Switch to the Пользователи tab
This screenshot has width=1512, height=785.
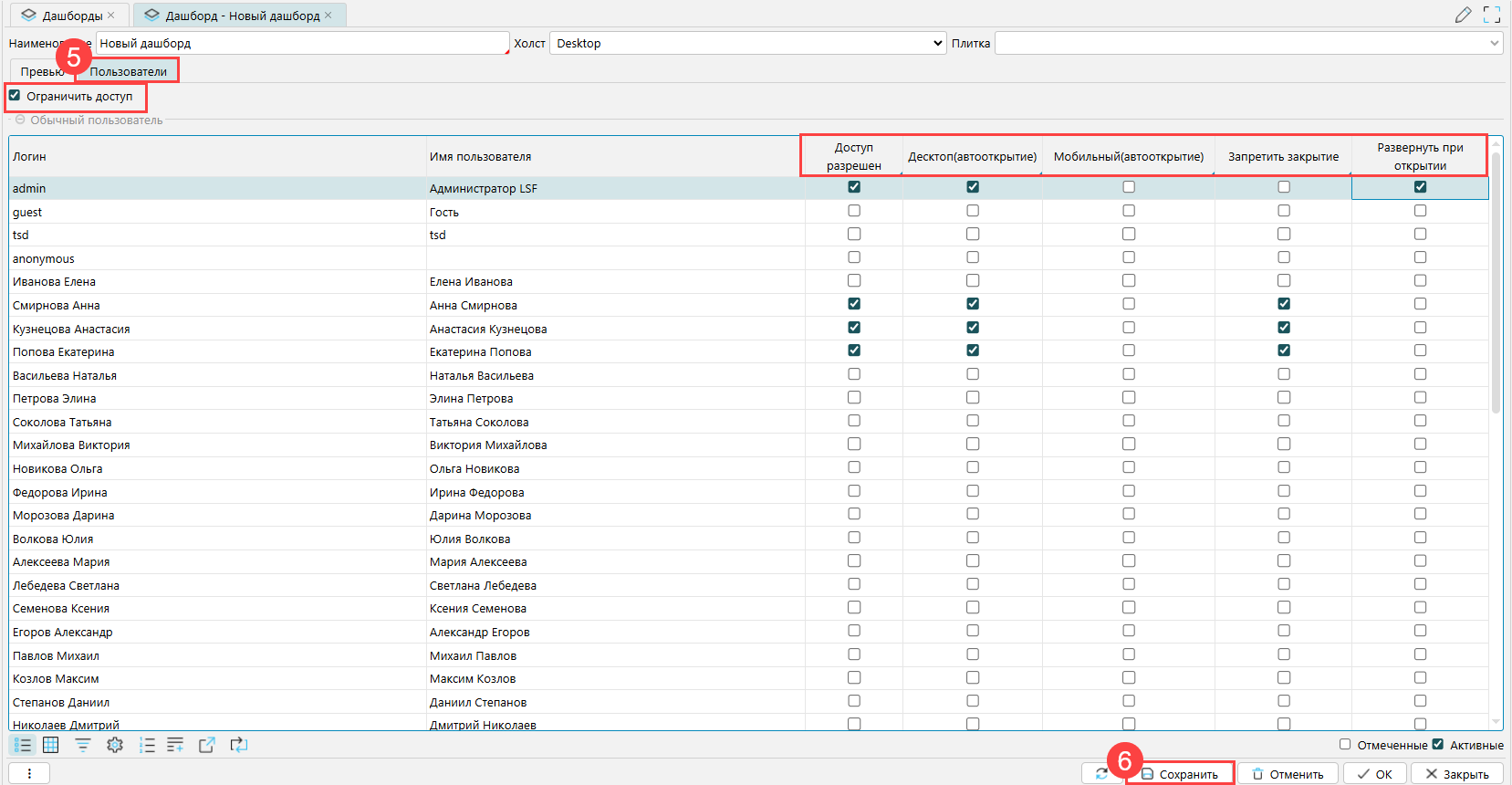tap(128, 71)
